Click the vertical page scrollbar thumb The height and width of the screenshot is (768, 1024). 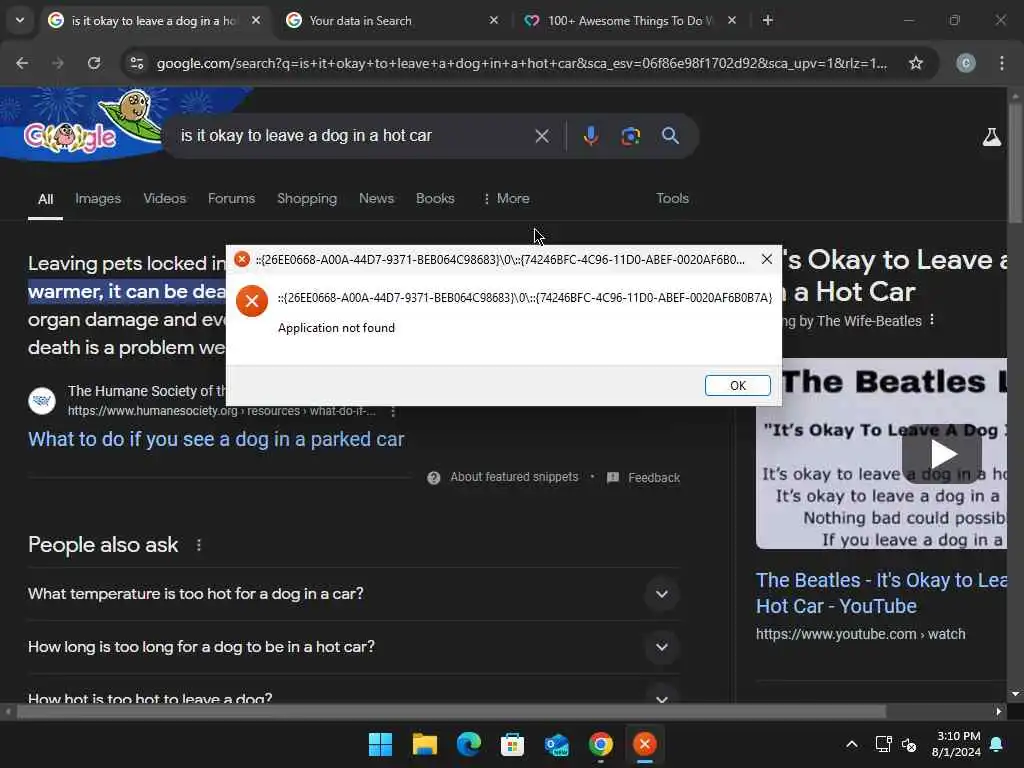point(1015,163)
